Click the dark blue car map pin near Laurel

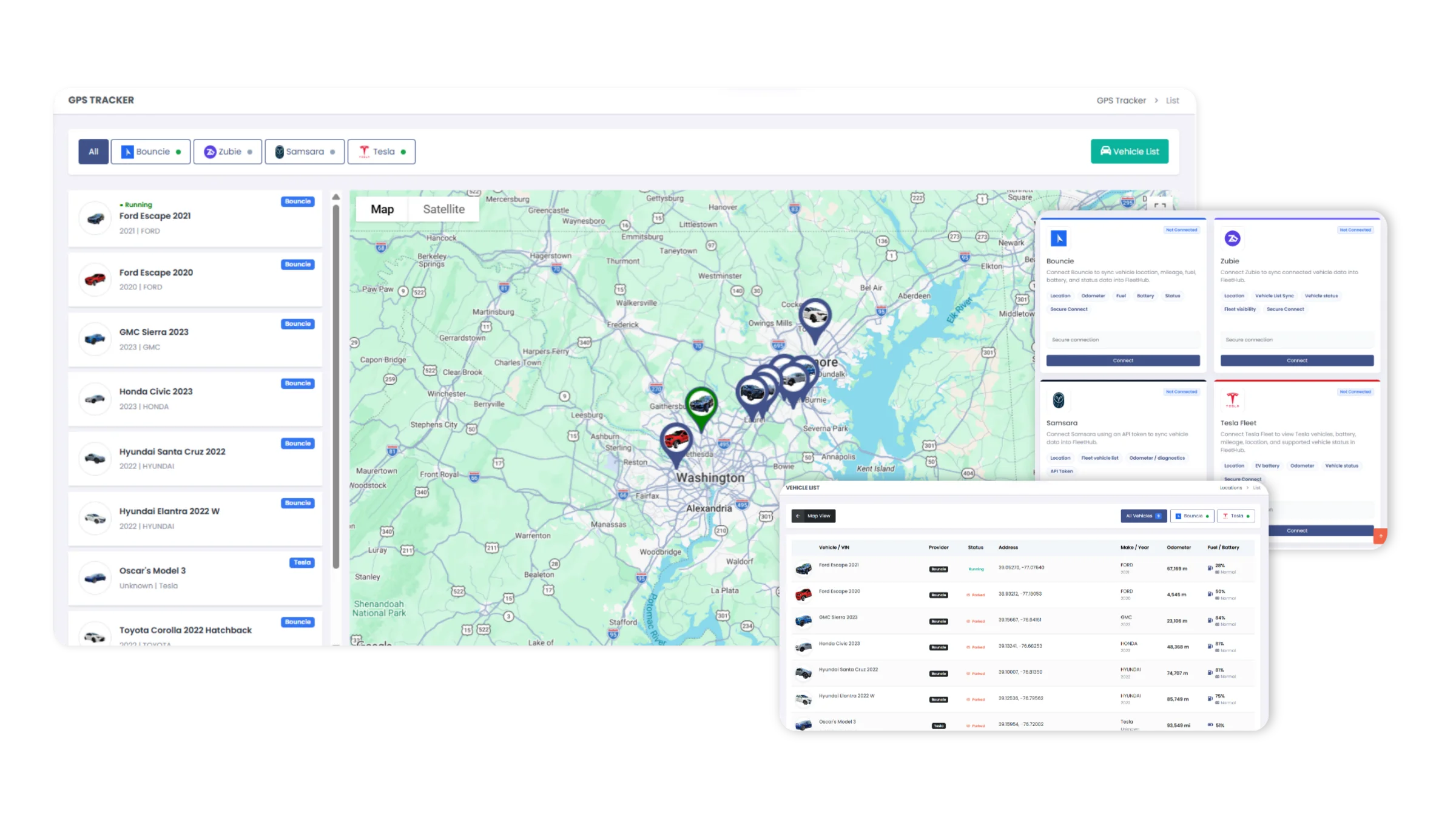[752, 394]
